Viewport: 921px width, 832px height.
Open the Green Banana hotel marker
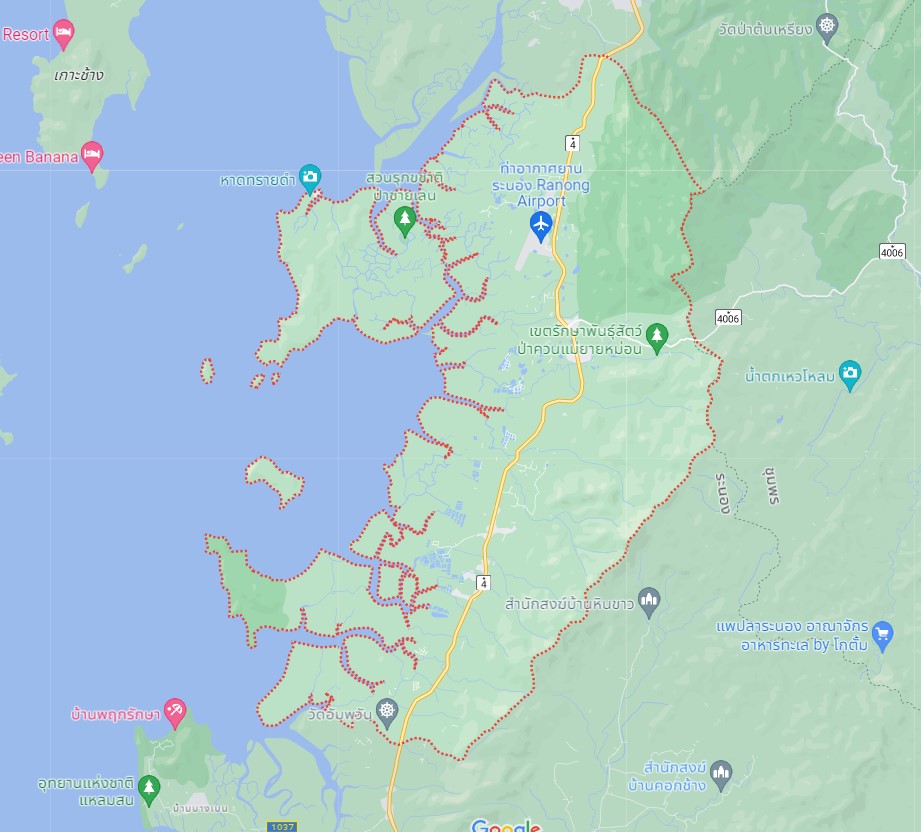click(92, 156)
